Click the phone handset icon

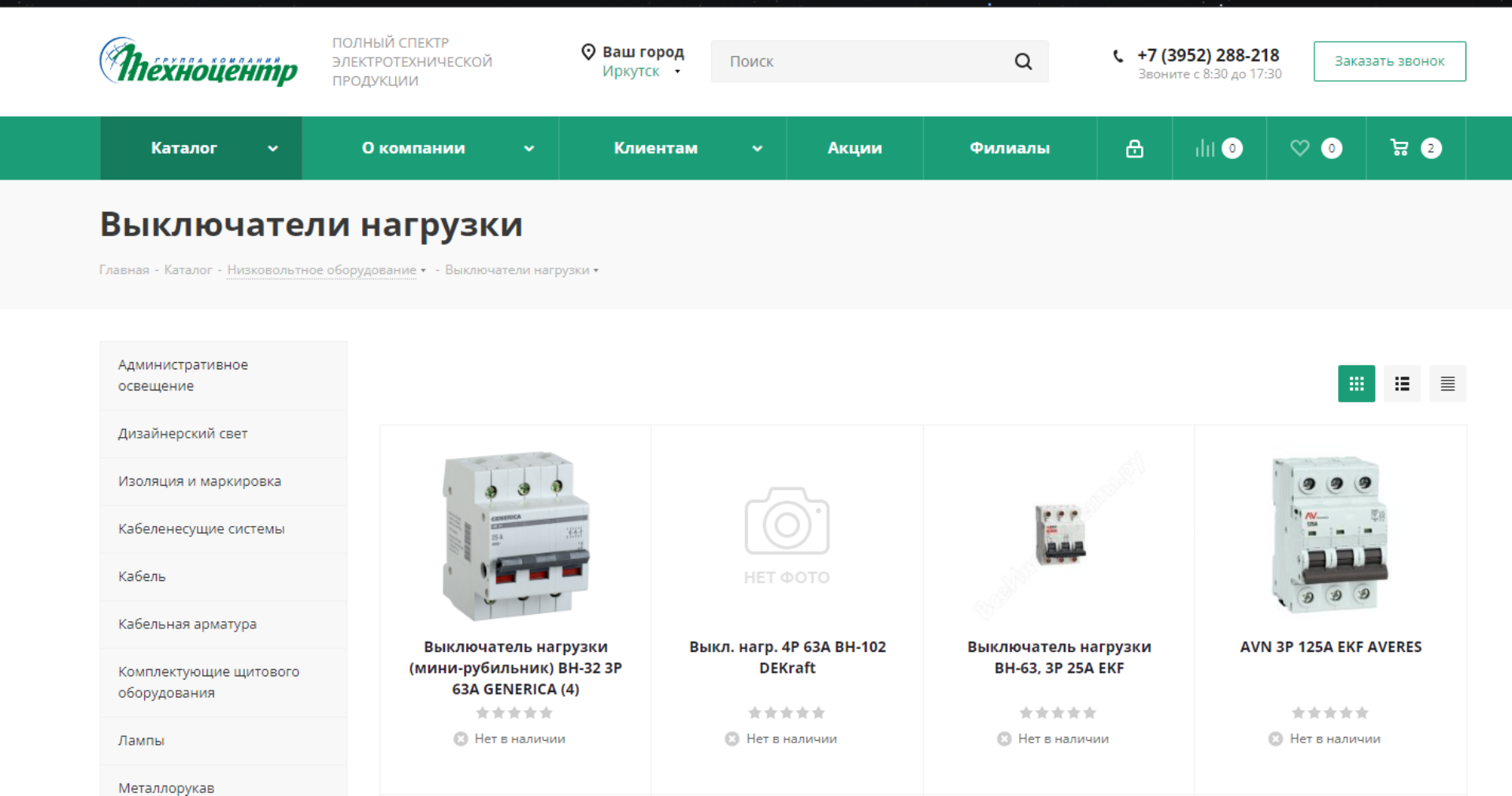click(x=1118, y=56)
